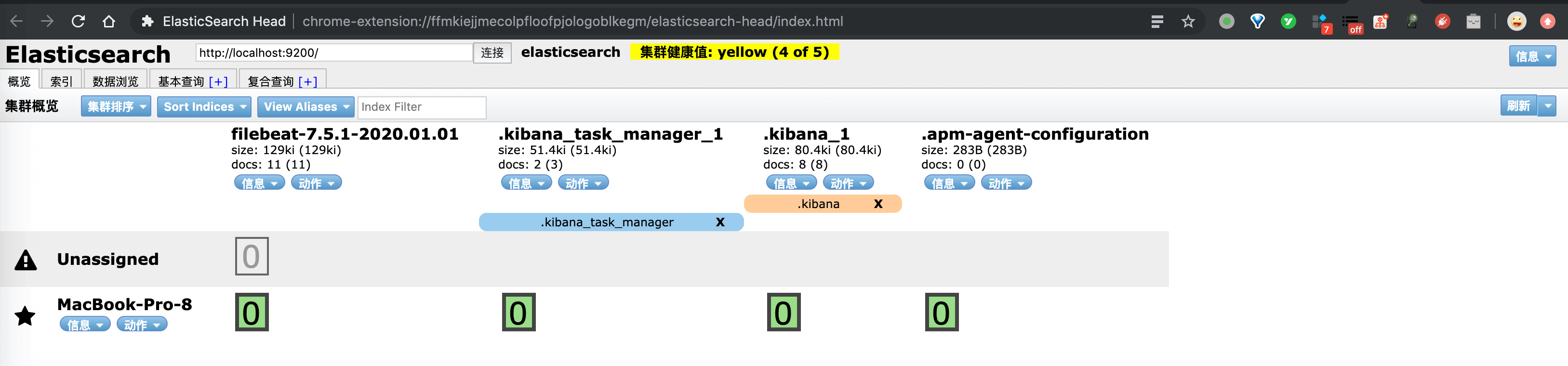Click the browser address bar URL
This screenshot has width=1568, height=366.
[x=573, y=21]
